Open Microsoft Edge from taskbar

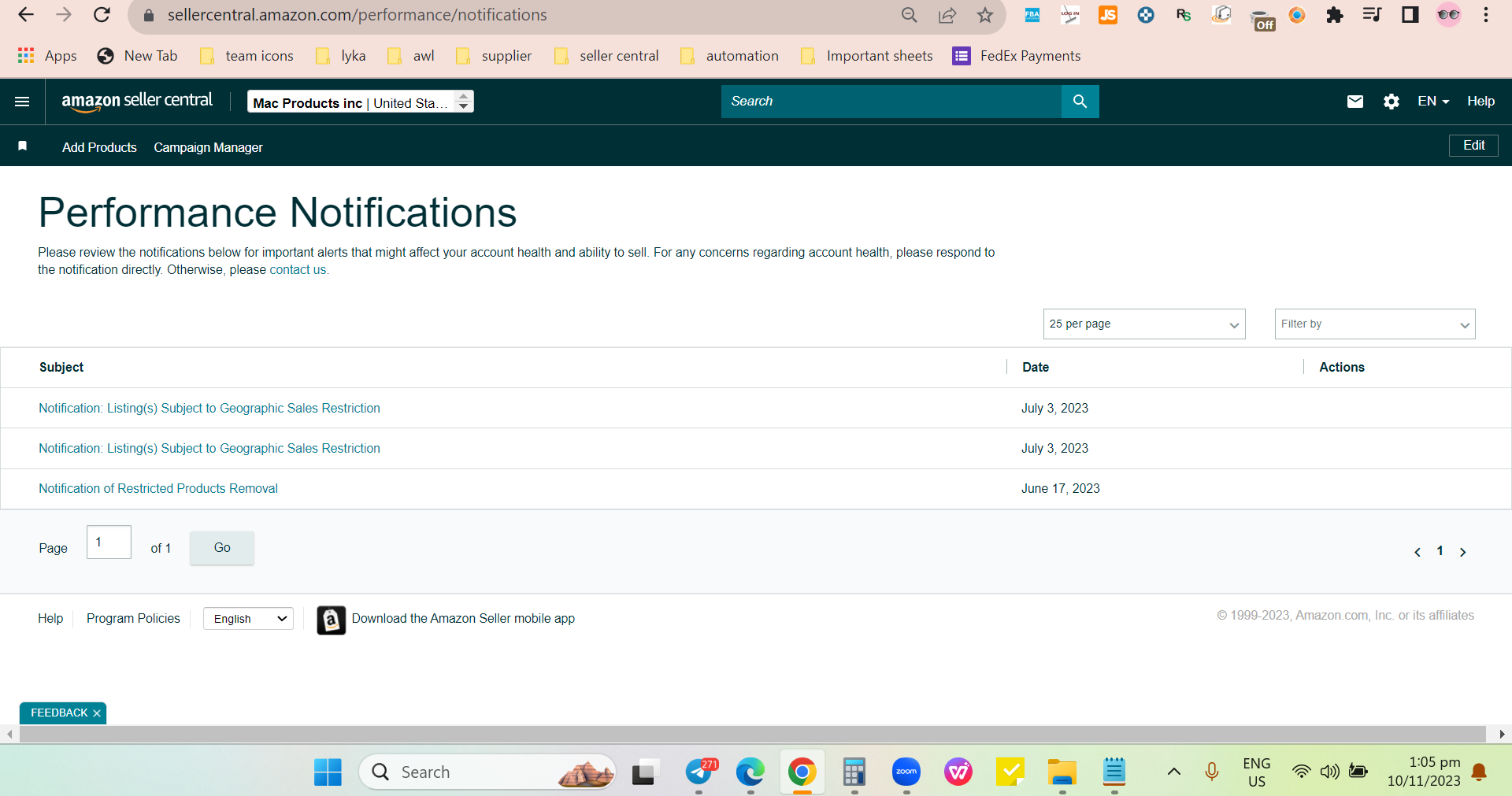tap(750, 772)
